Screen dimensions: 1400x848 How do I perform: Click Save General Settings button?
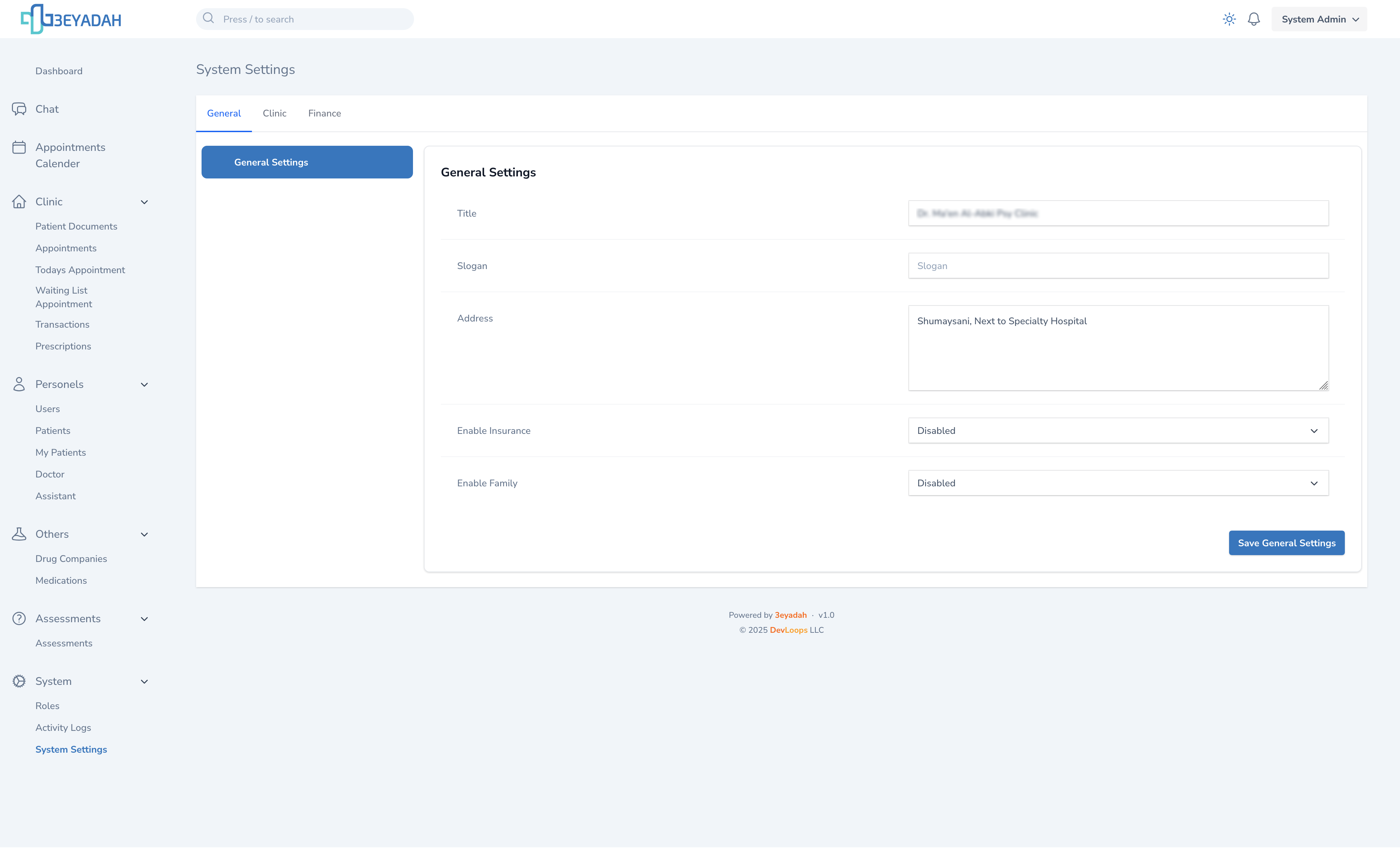click(x=1286, y=543)
